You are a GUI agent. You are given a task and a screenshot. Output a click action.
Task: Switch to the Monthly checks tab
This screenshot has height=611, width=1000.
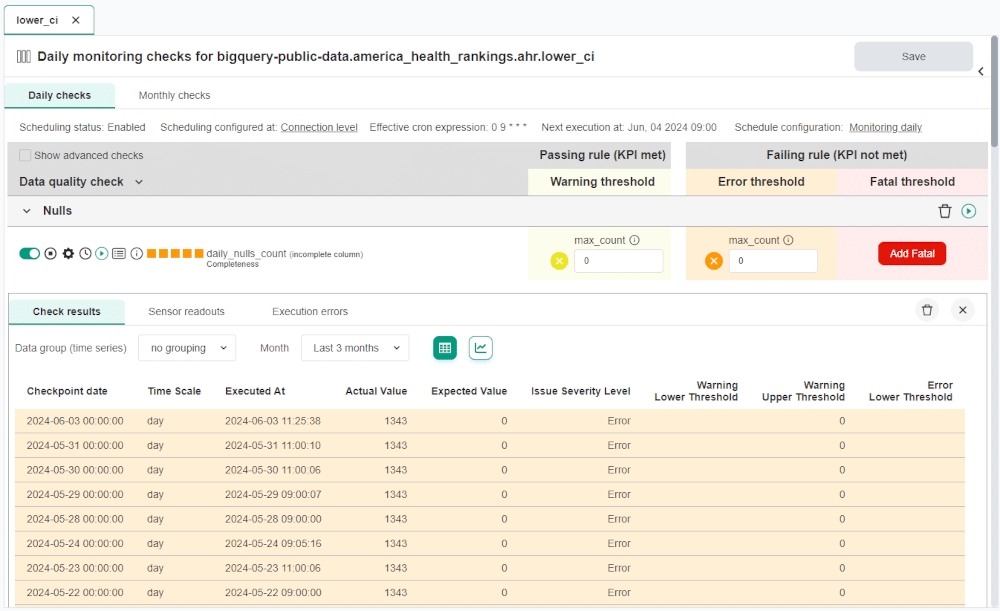click(174, 96)
